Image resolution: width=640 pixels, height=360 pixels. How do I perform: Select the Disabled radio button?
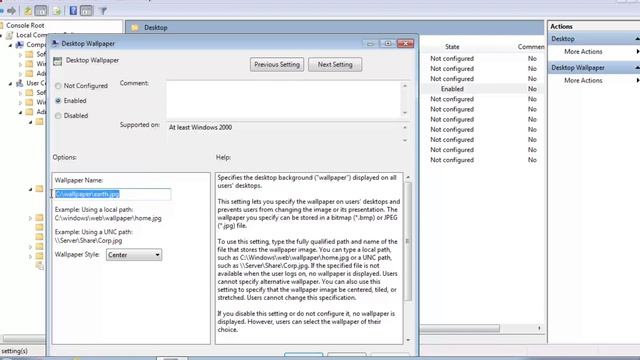[x=58, y=116]
